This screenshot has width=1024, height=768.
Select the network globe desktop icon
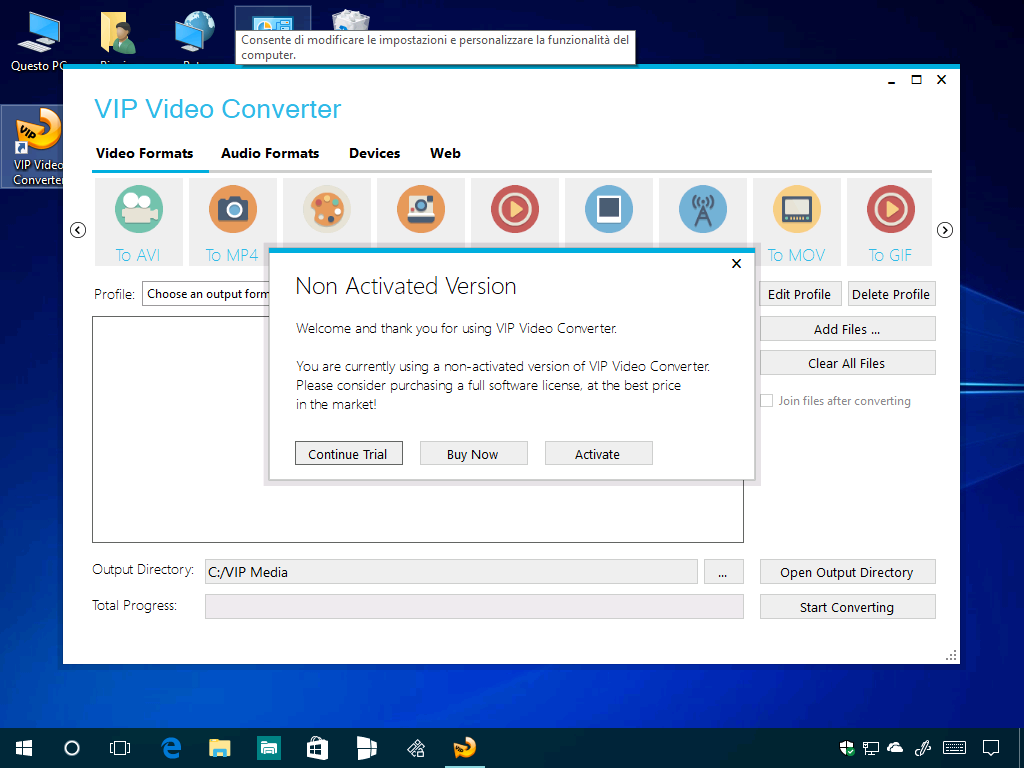(x=195, y=33)
